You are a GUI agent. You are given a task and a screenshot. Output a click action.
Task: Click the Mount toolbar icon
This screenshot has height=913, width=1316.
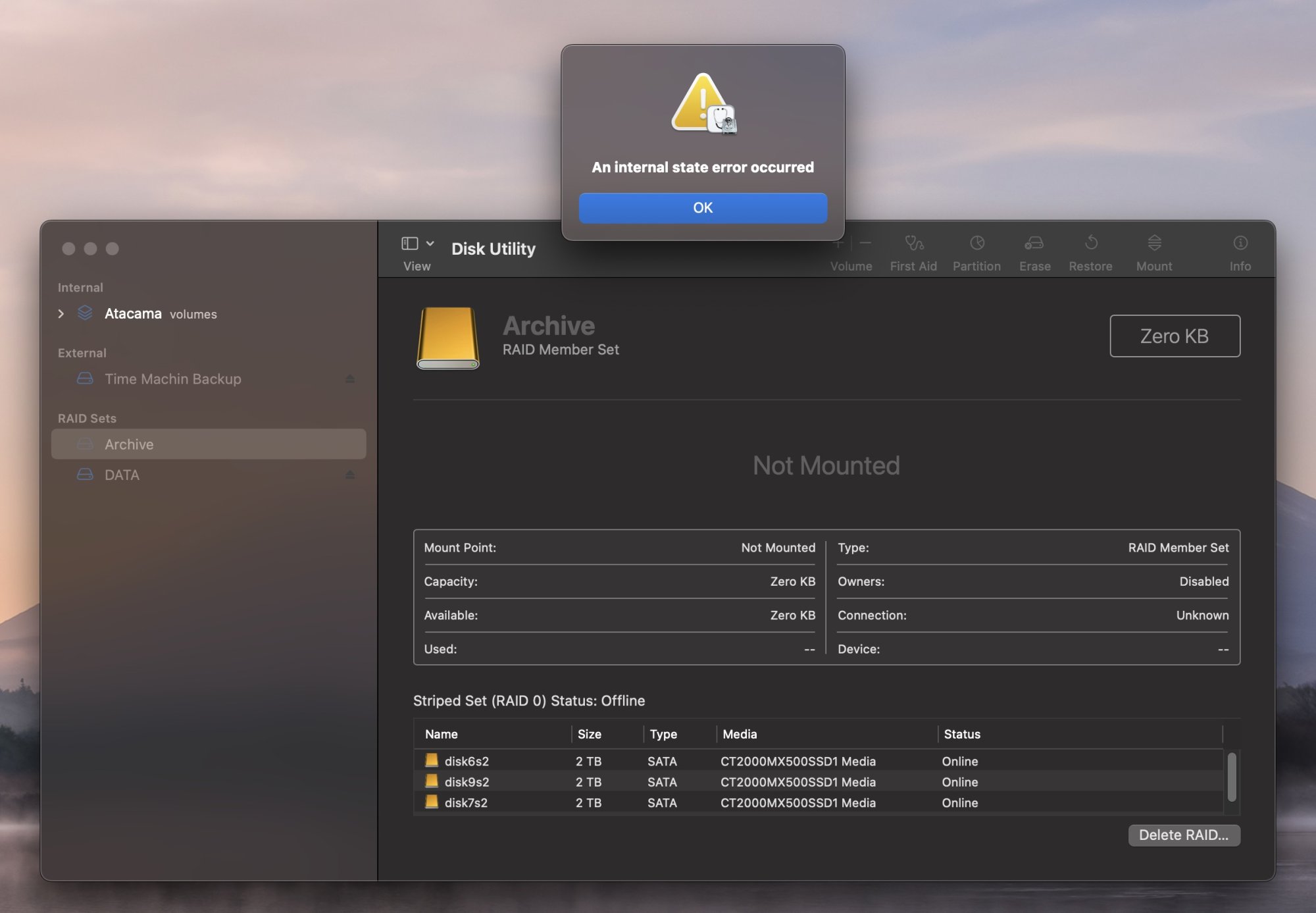[x=1154, y=243]
